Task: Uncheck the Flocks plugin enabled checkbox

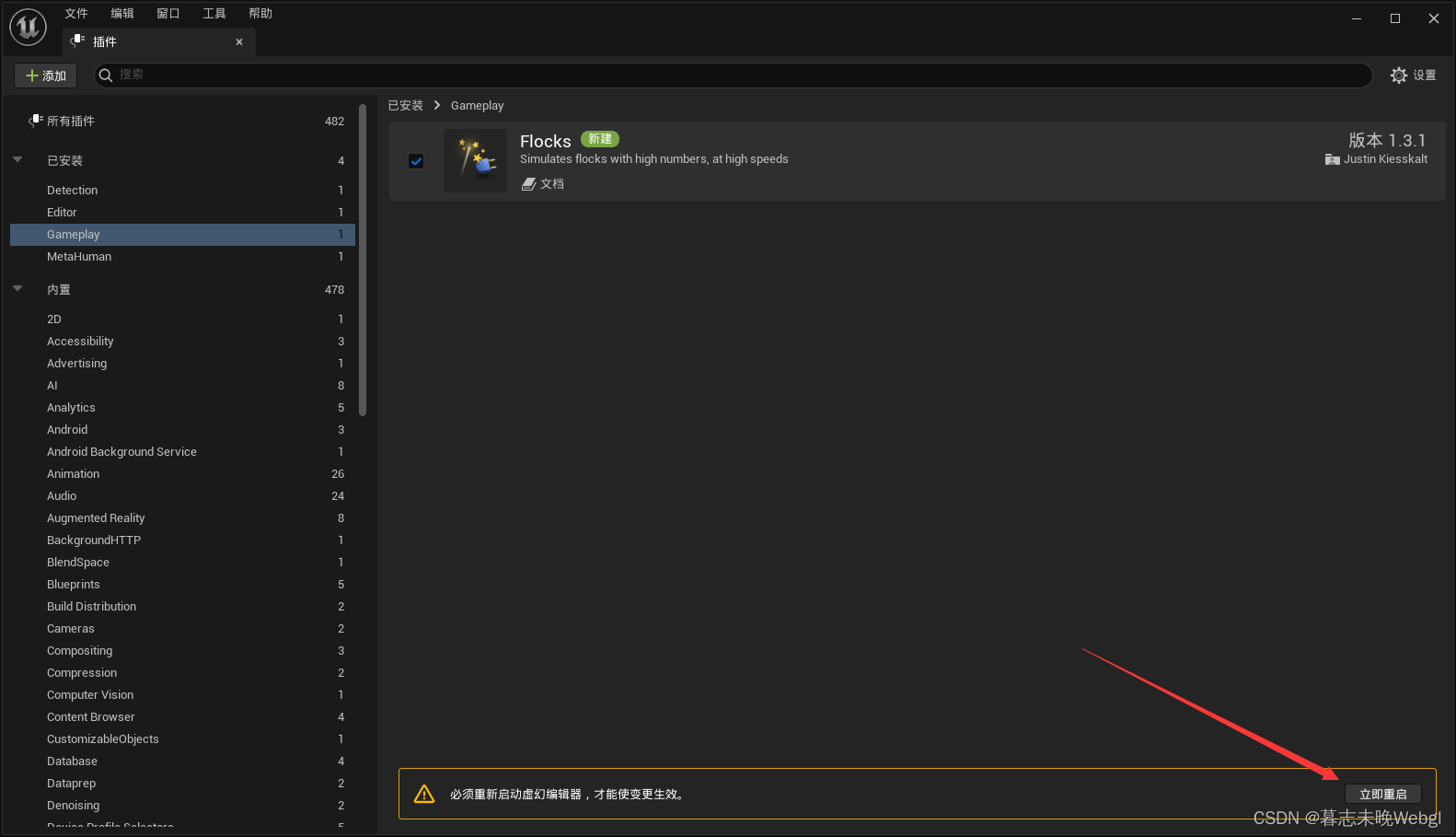Action: (x=416, y=161)
